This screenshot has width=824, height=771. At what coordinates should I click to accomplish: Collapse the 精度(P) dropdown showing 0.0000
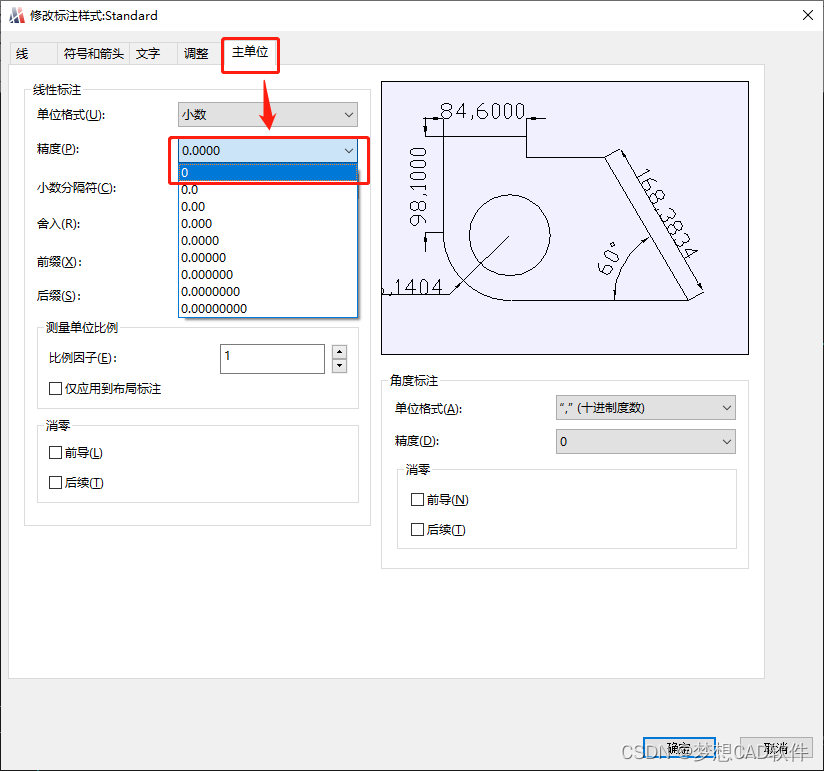pyautogui.click(x=267, y=151)
